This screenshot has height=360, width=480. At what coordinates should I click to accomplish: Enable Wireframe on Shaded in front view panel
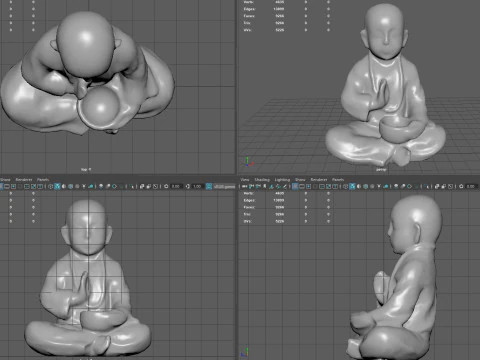[70, 186]
